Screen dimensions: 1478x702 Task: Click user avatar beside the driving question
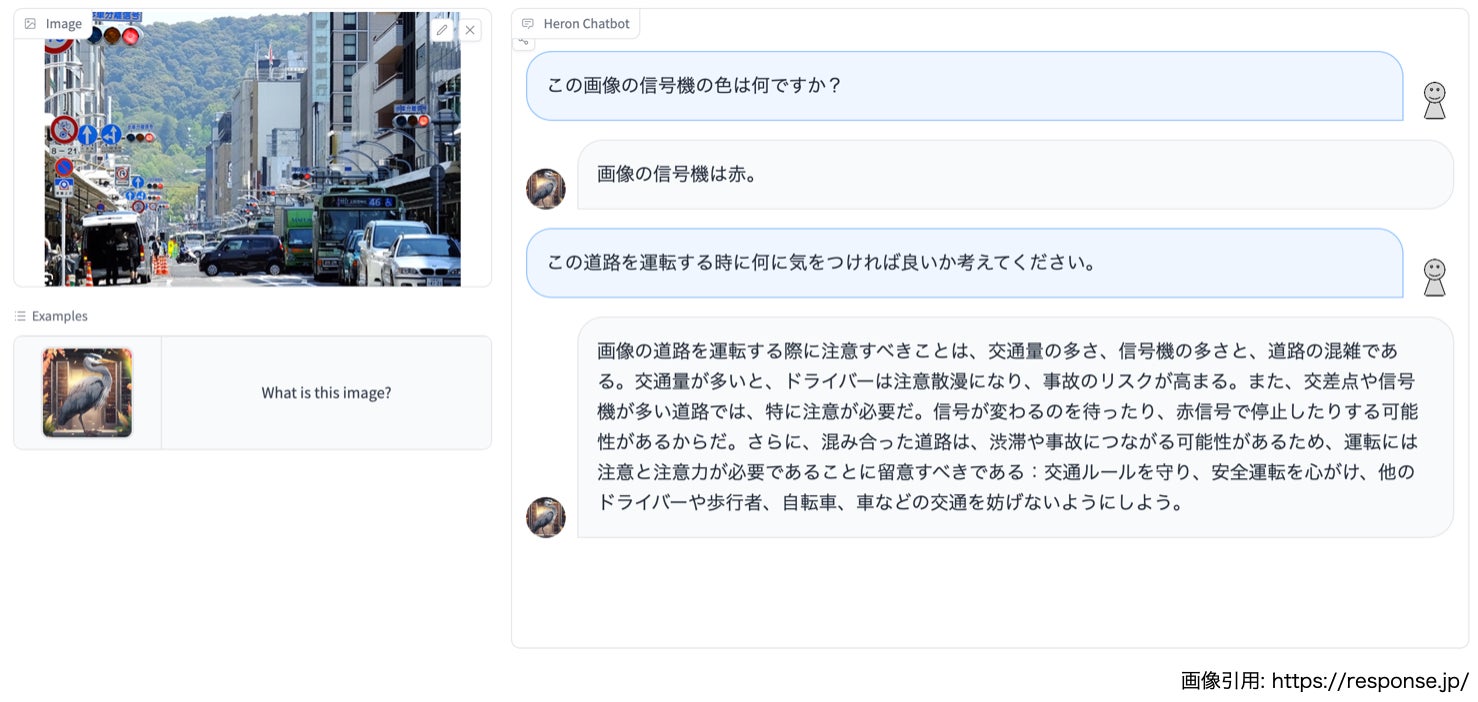click(x=1434, y=277)
